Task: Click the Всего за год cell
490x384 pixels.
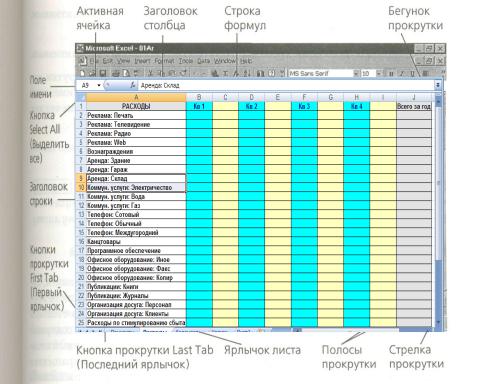Action: point(414,106)
